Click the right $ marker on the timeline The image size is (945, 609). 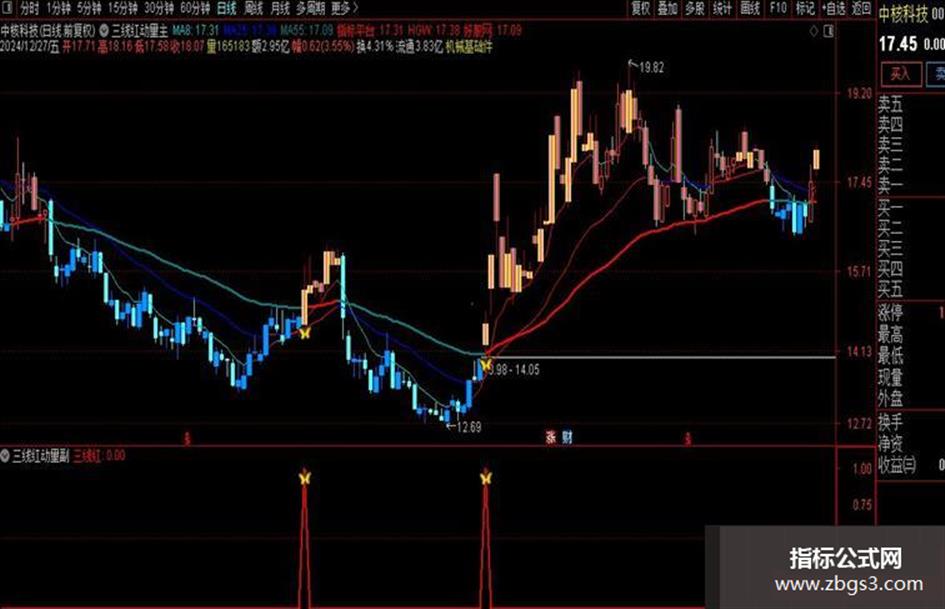click(688, 438)
